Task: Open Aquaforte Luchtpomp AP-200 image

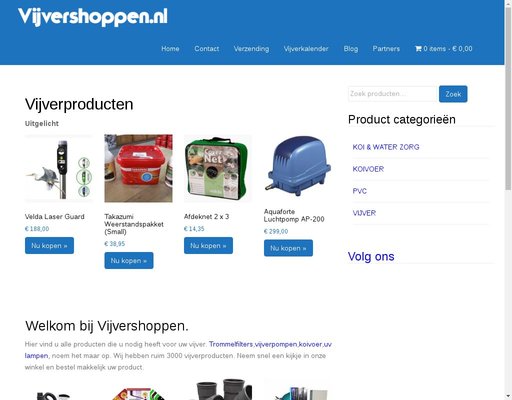Action: [298, 166]
